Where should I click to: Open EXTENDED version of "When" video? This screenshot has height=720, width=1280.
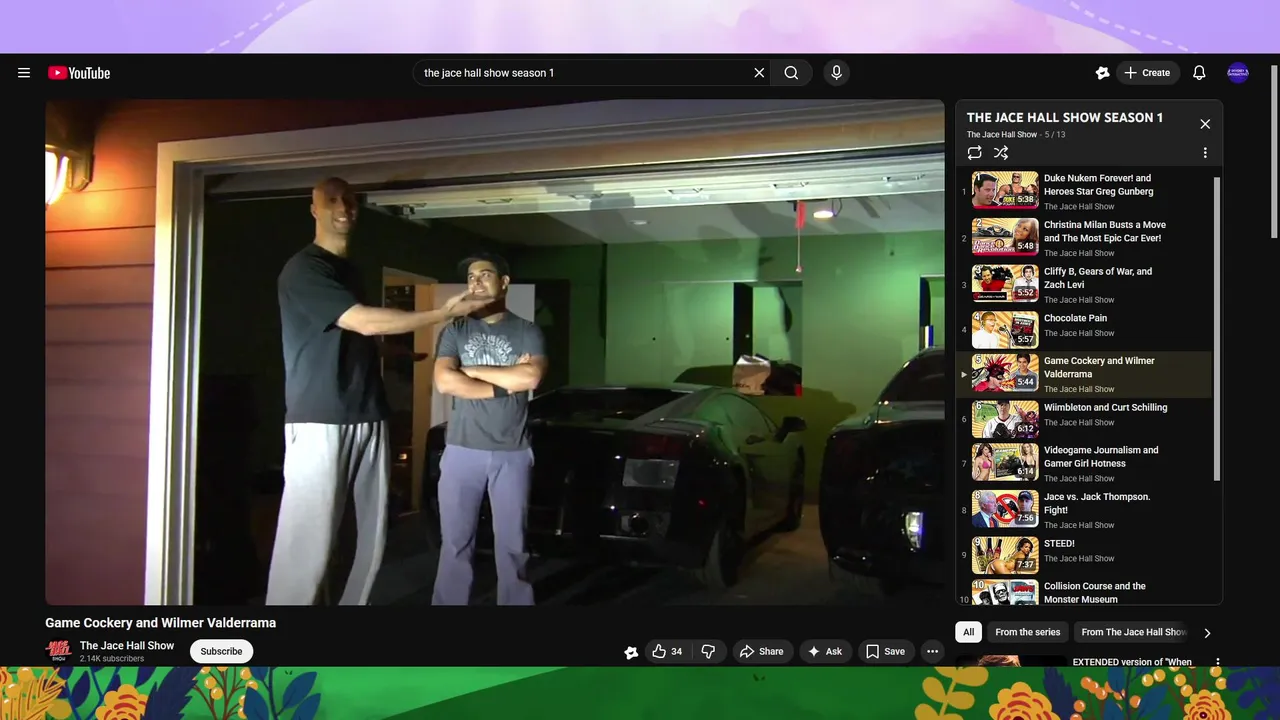click(1132, 662)
